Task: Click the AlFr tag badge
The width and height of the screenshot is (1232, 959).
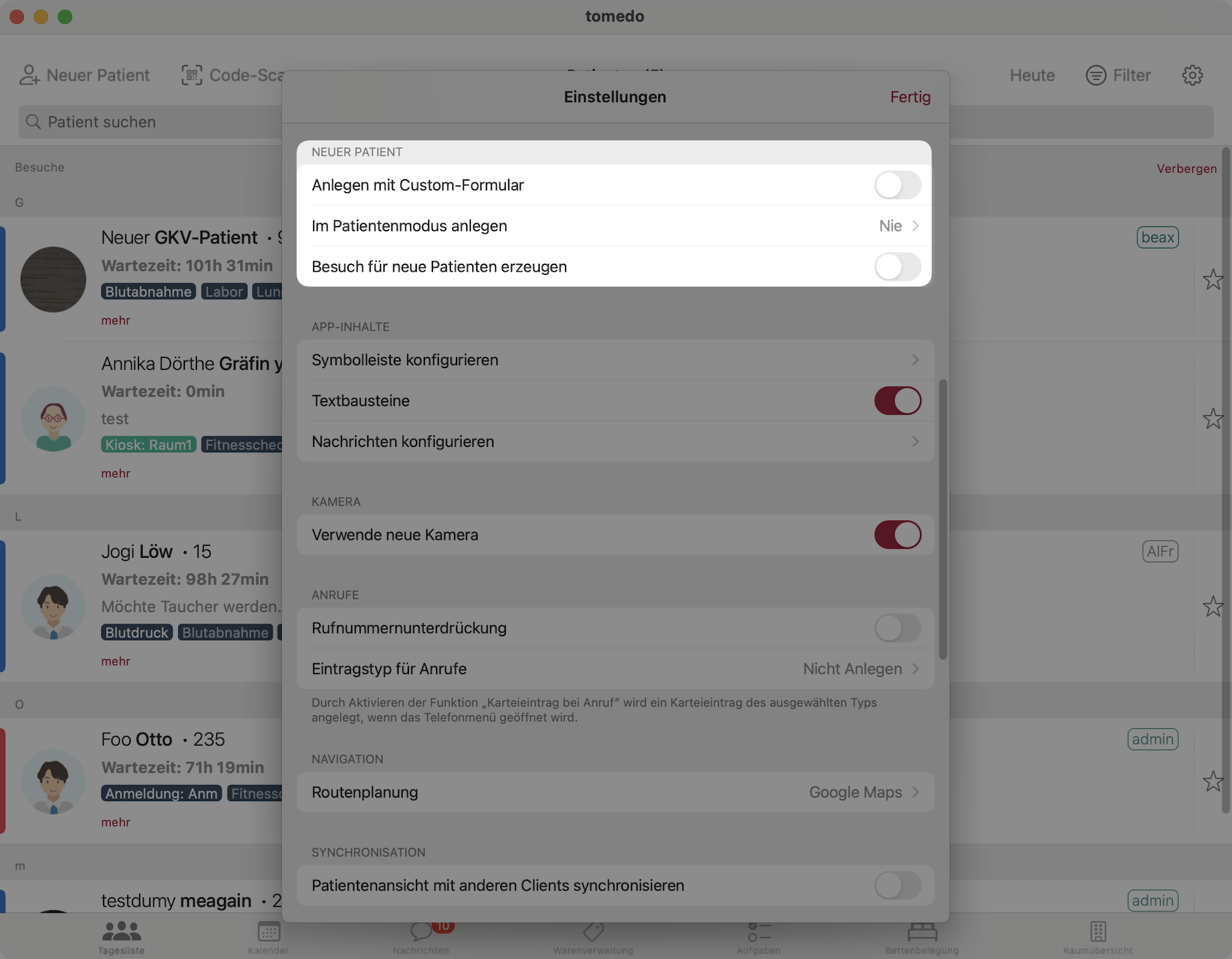Action: click(1160, 551)
